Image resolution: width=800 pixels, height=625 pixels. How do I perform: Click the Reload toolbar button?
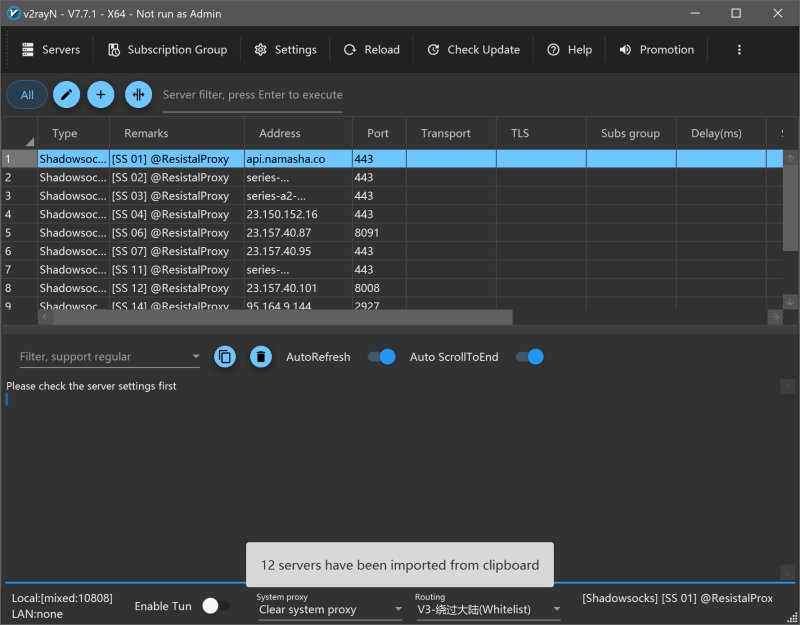point(371,50)
